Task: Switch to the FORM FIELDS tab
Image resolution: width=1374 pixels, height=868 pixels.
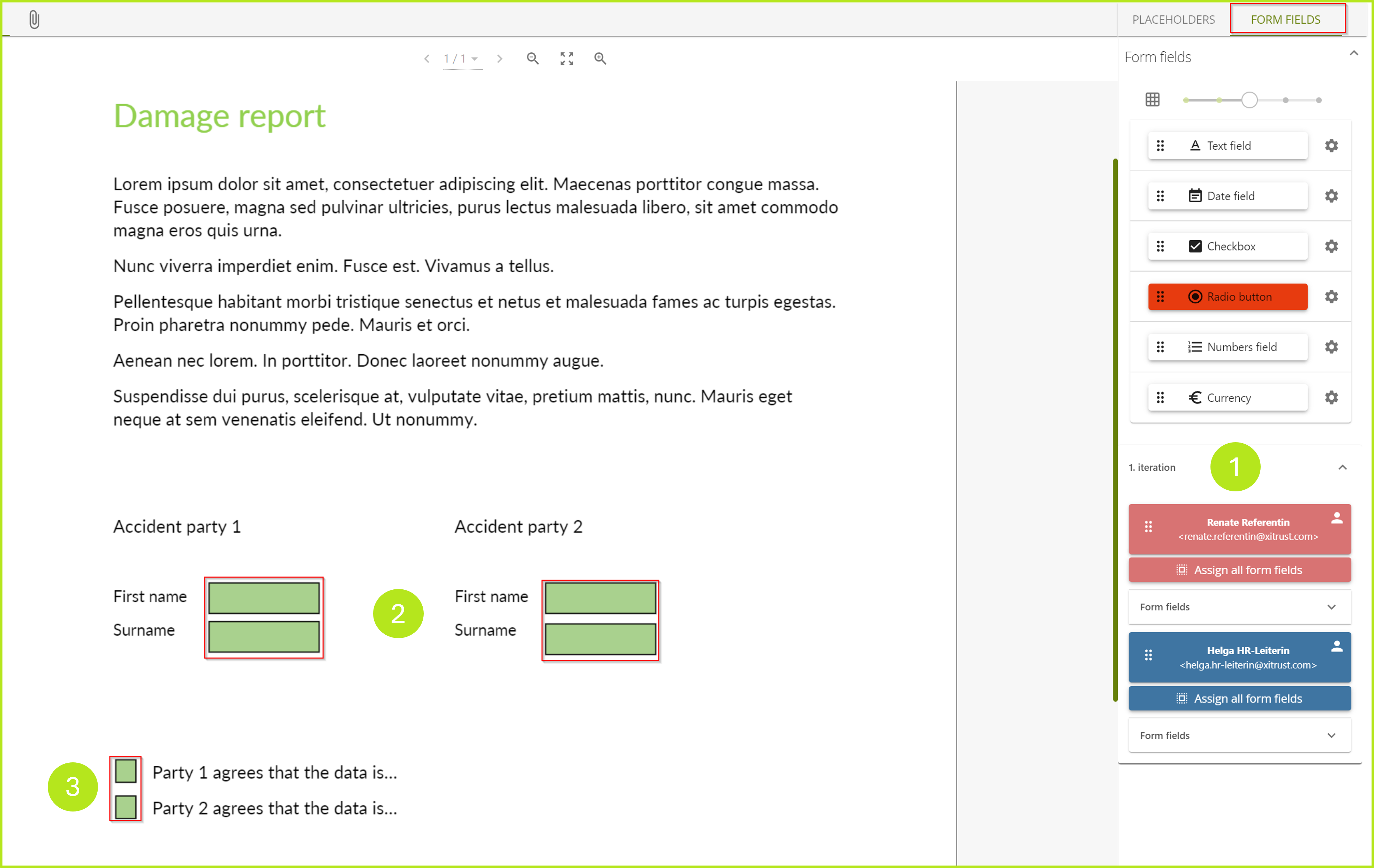Action: click(1285, 20)
